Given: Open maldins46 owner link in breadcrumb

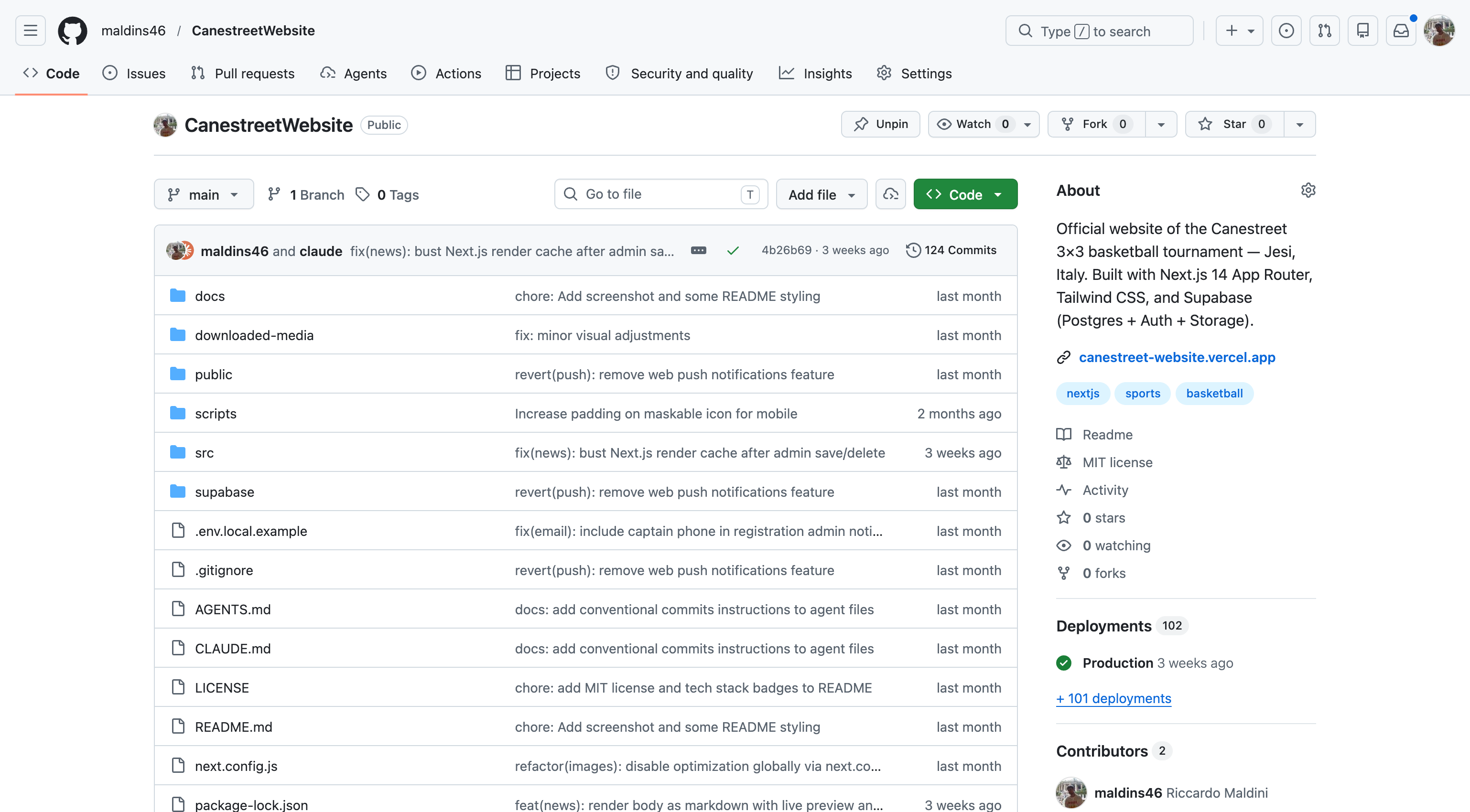Looking at the screenshot, I should (133, 31).
